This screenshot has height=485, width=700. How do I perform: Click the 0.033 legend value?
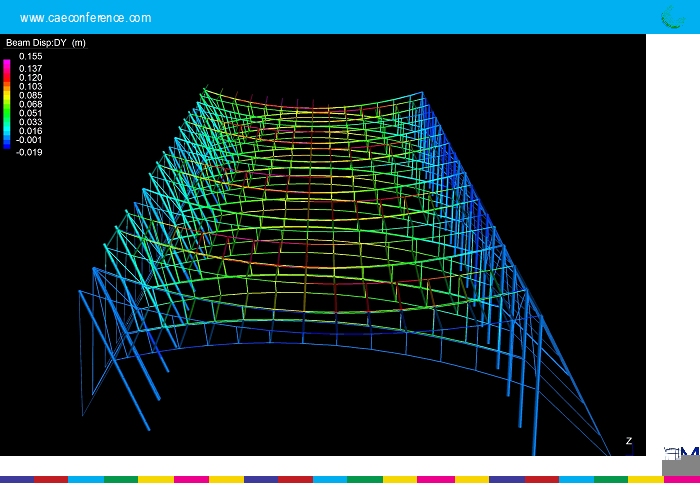point(30,122)
